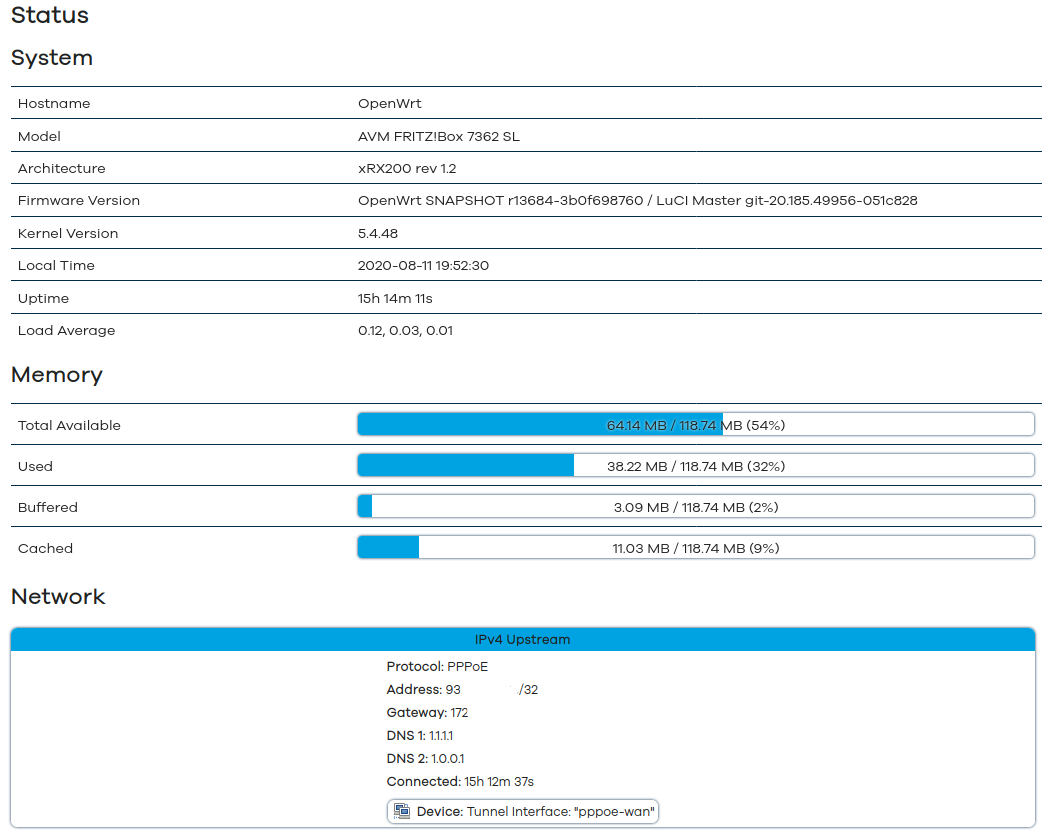Click the Used memory progress bar
Image resolution: width=1049 pixels, height=836 pixels.
[695, 466]
